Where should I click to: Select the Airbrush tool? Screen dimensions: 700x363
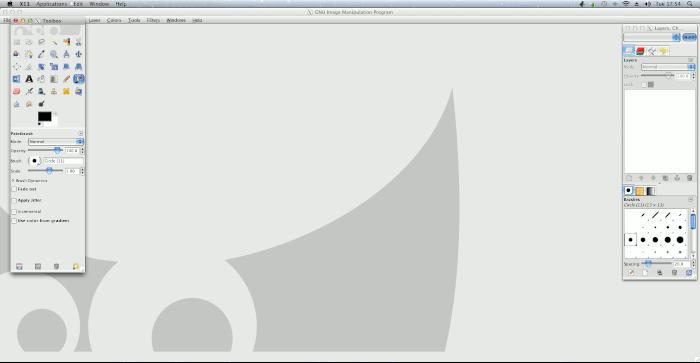(x=29, y=92)
